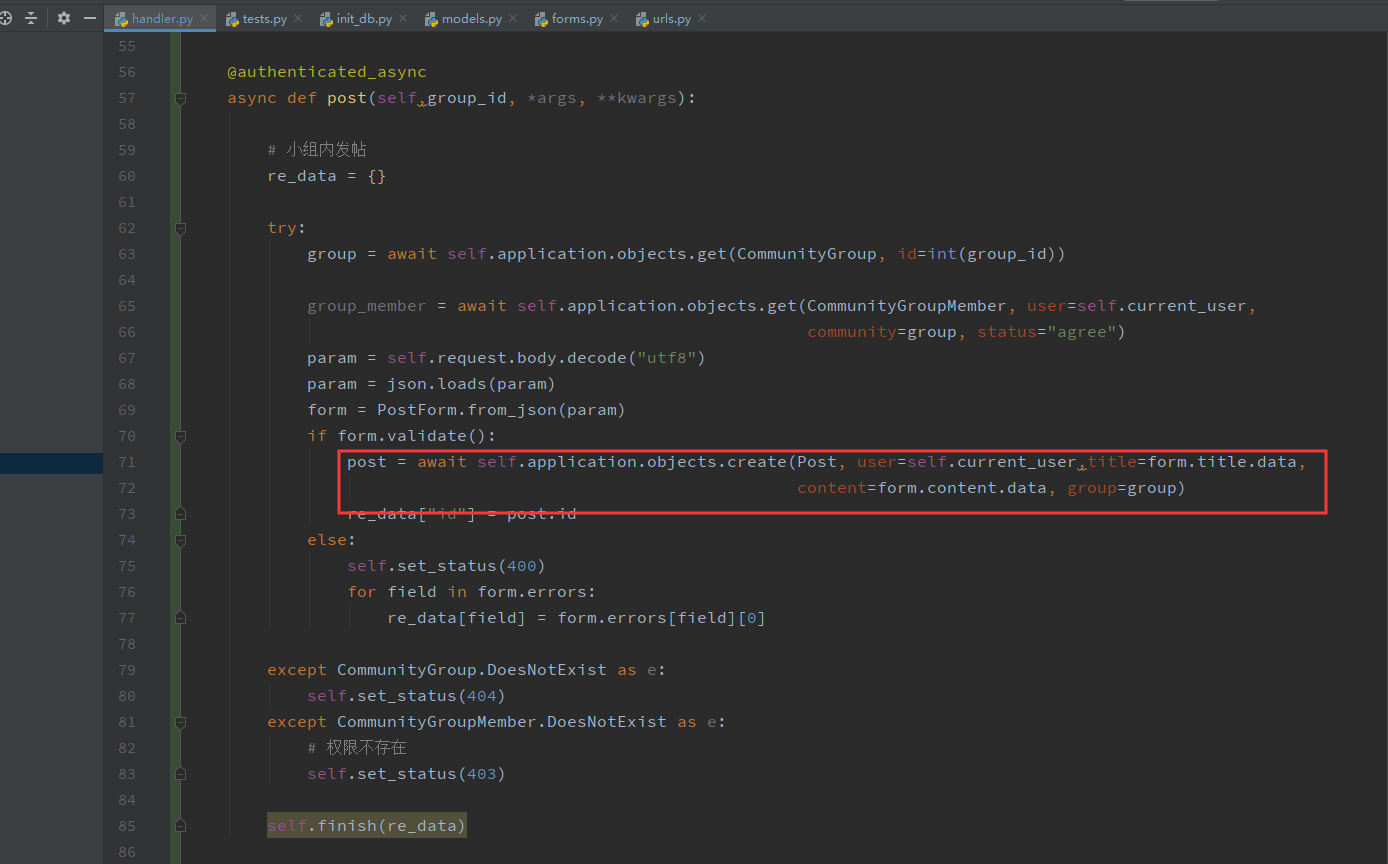Collapse the if form.validate() fold on line 70
Image resolution: width=1388 pixels, height=864 pixels.
click(x=180, y=436)
